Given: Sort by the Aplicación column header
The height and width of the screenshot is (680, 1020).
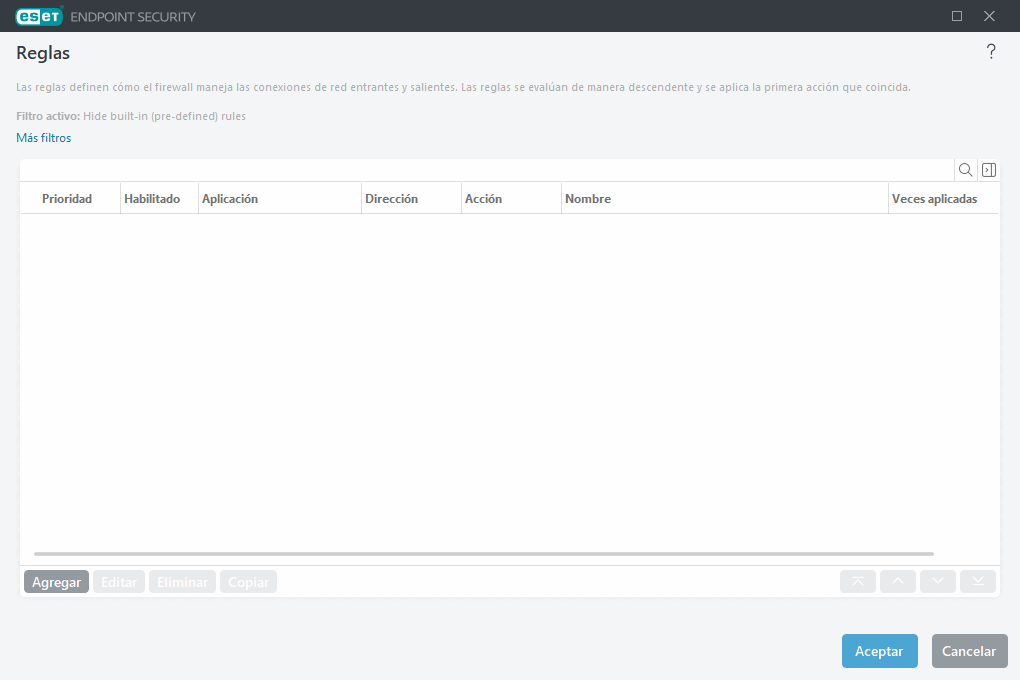Looking at the screenshot, I should [230, 199].
